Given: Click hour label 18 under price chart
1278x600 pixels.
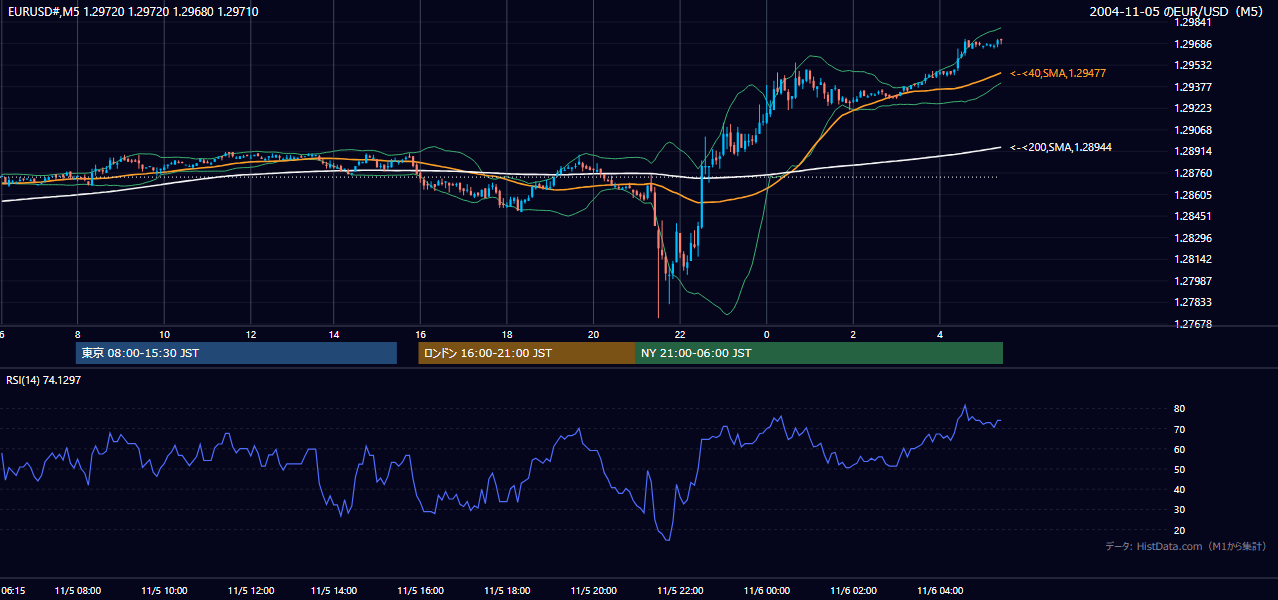Looking at the screenshot, I should coord(508,334).
